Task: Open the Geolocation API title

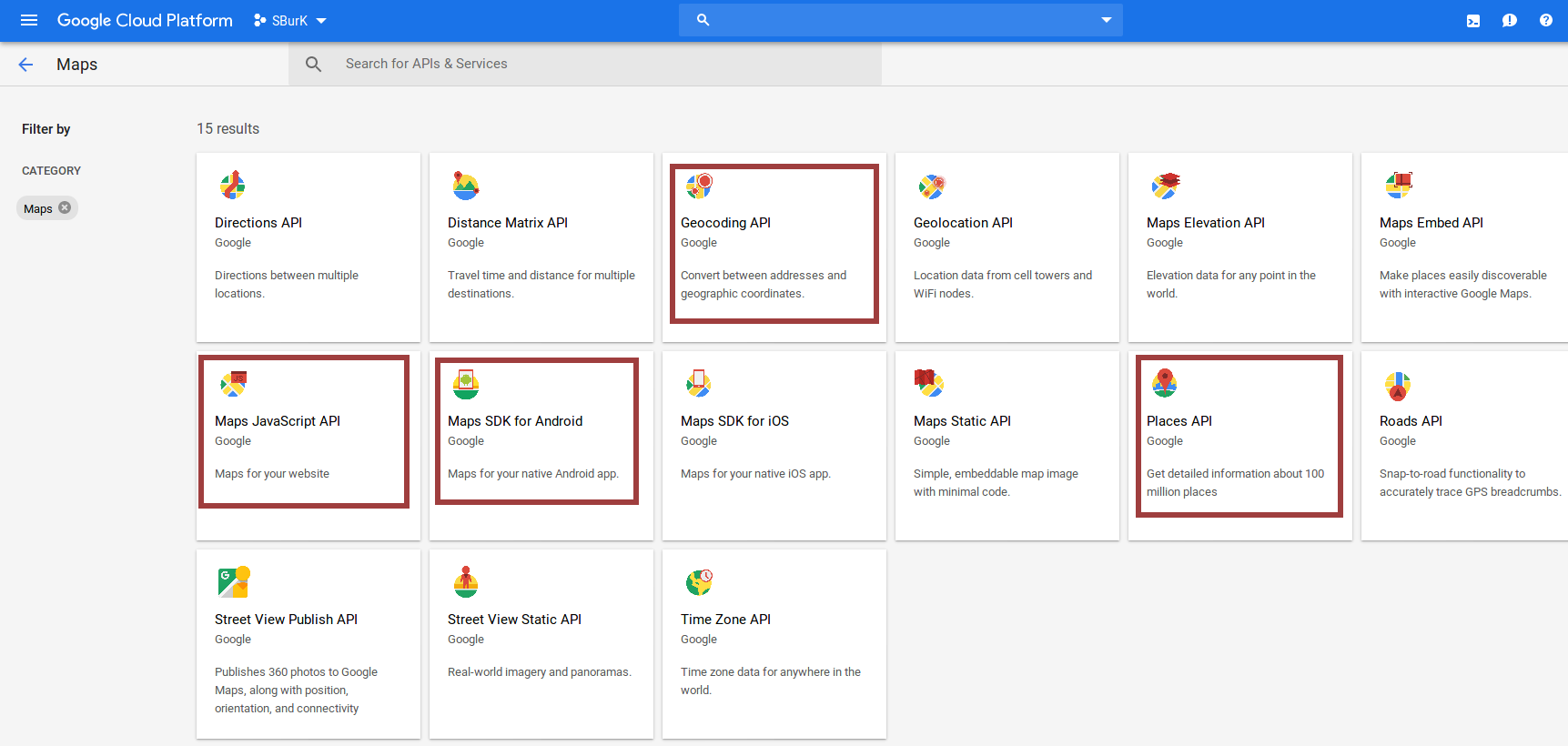Action: pos(963,223)
